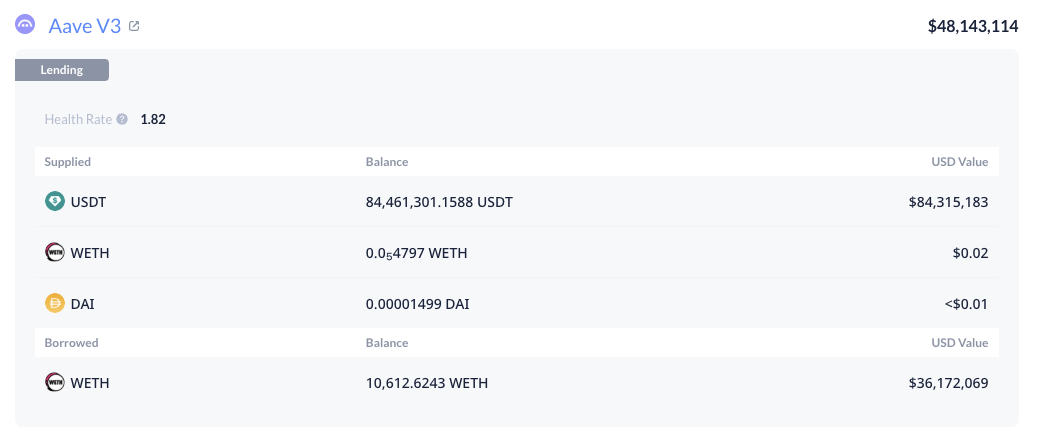This screenshot has width=1044, height=442.
Task: Click the supplied USD Value column header
Action: coord(960,162)
